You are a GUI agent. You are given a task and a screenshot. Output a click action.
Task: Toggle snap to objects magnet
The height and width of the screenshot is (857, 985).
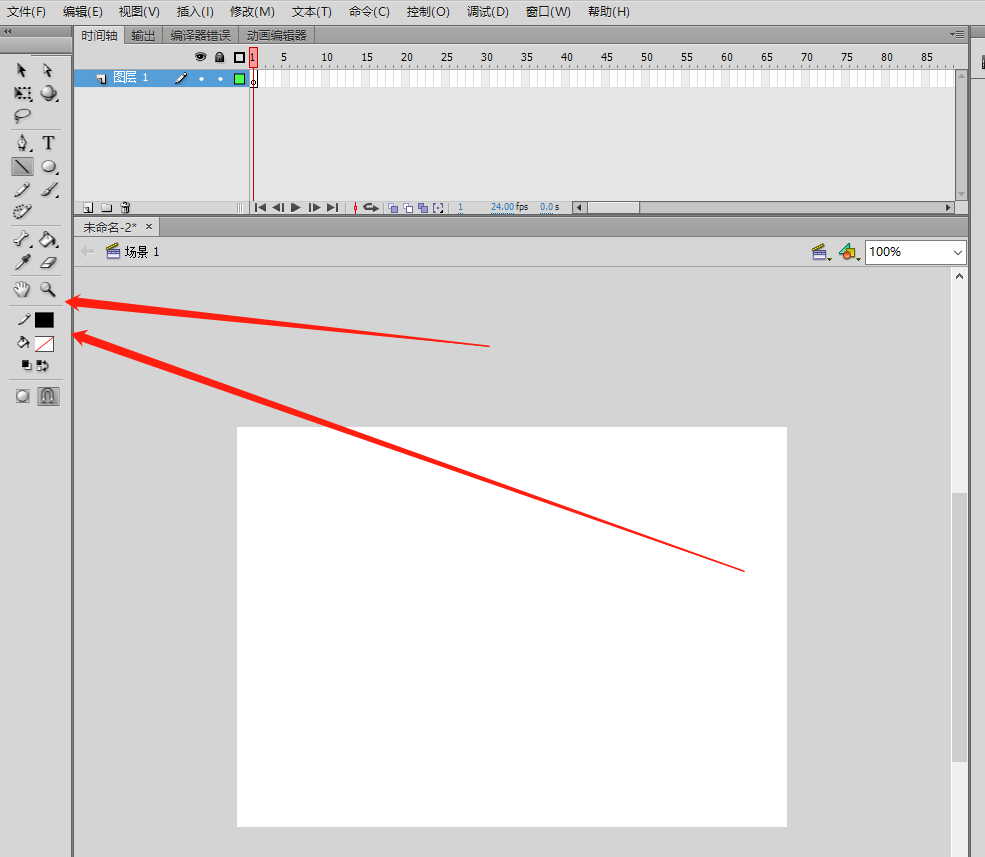coord(48,396)
